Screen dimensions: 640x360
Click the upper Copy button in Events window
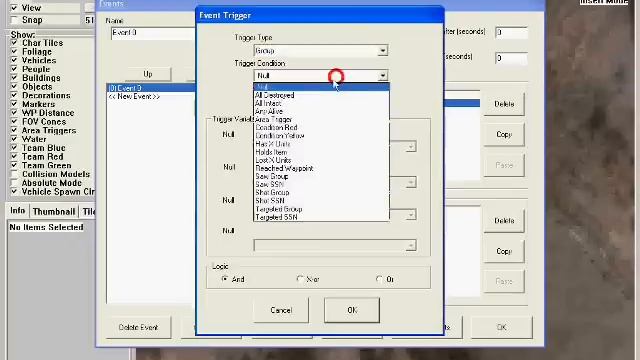504,135
